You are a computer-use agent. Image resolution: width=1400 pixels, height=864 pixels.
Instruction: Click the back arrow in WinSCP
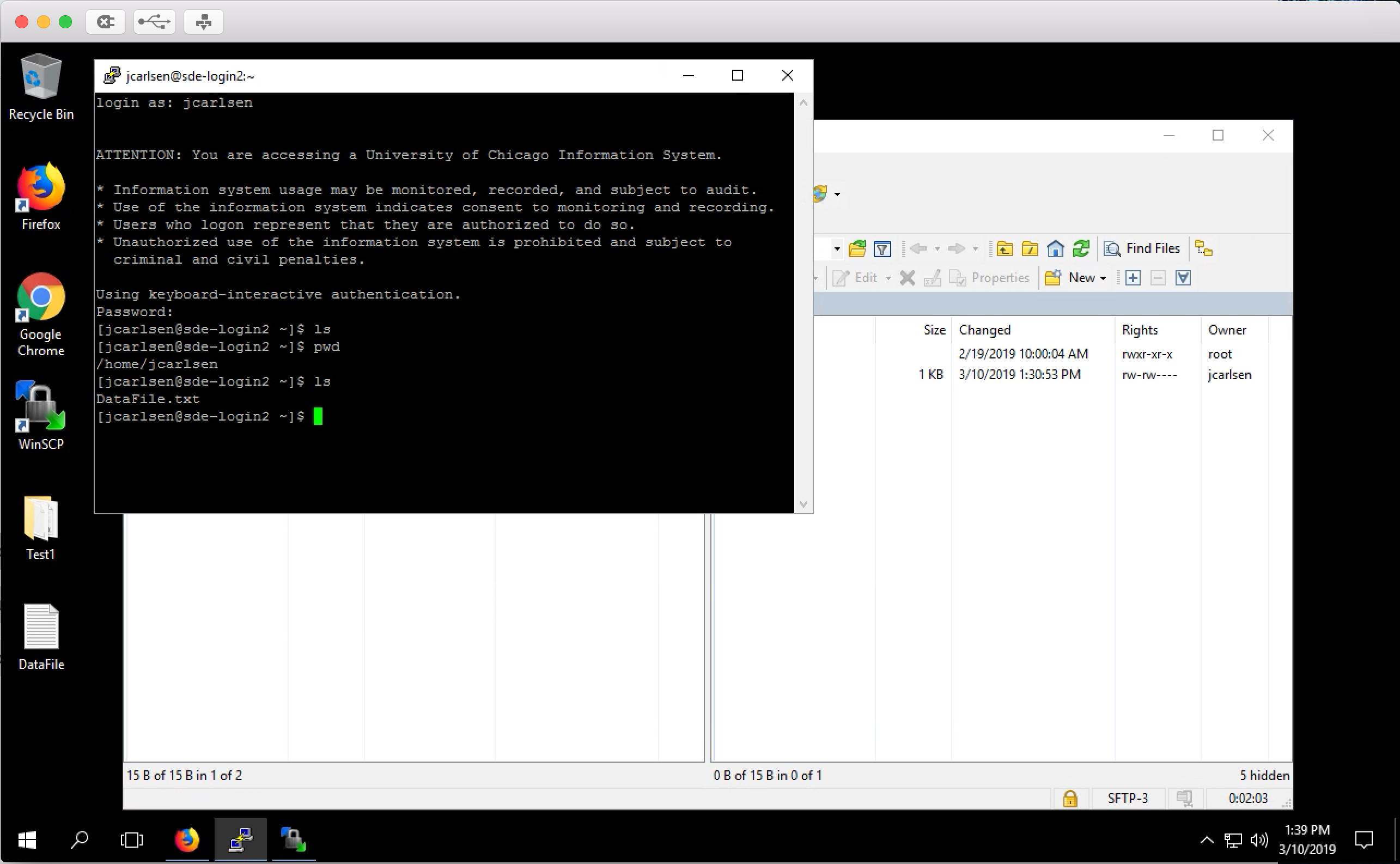point(918,248)
